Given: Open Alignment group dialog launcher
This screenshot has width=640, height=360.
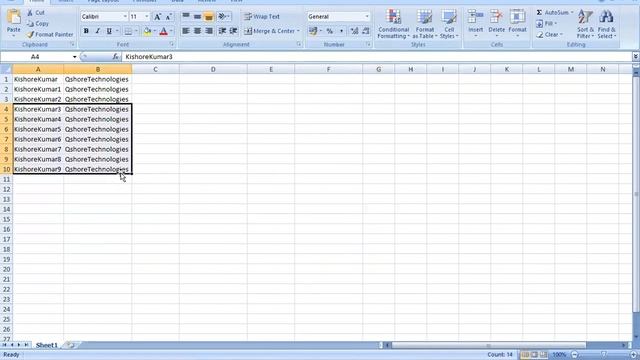Looking at the screenshot, I should pyautogui.click(x=299, y=44).
